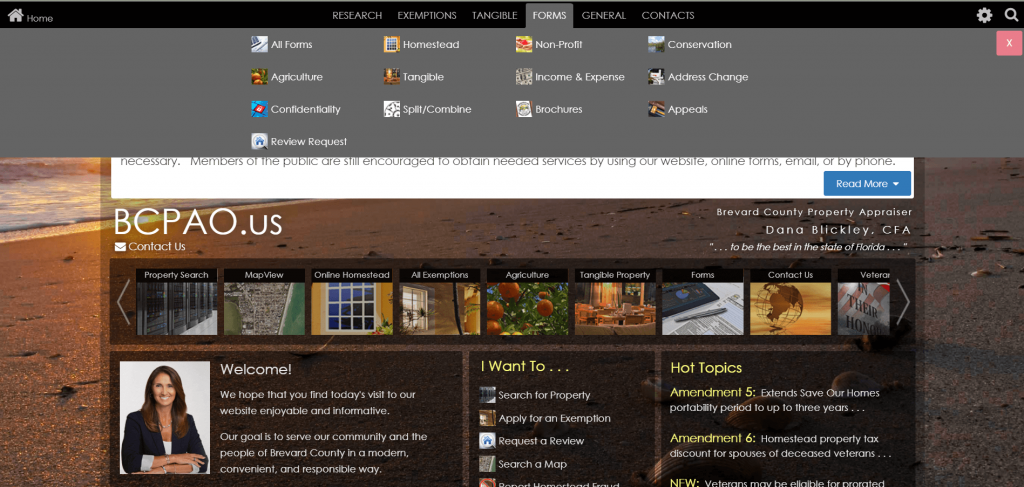Advance carousel with right arrow

(902, 302)
